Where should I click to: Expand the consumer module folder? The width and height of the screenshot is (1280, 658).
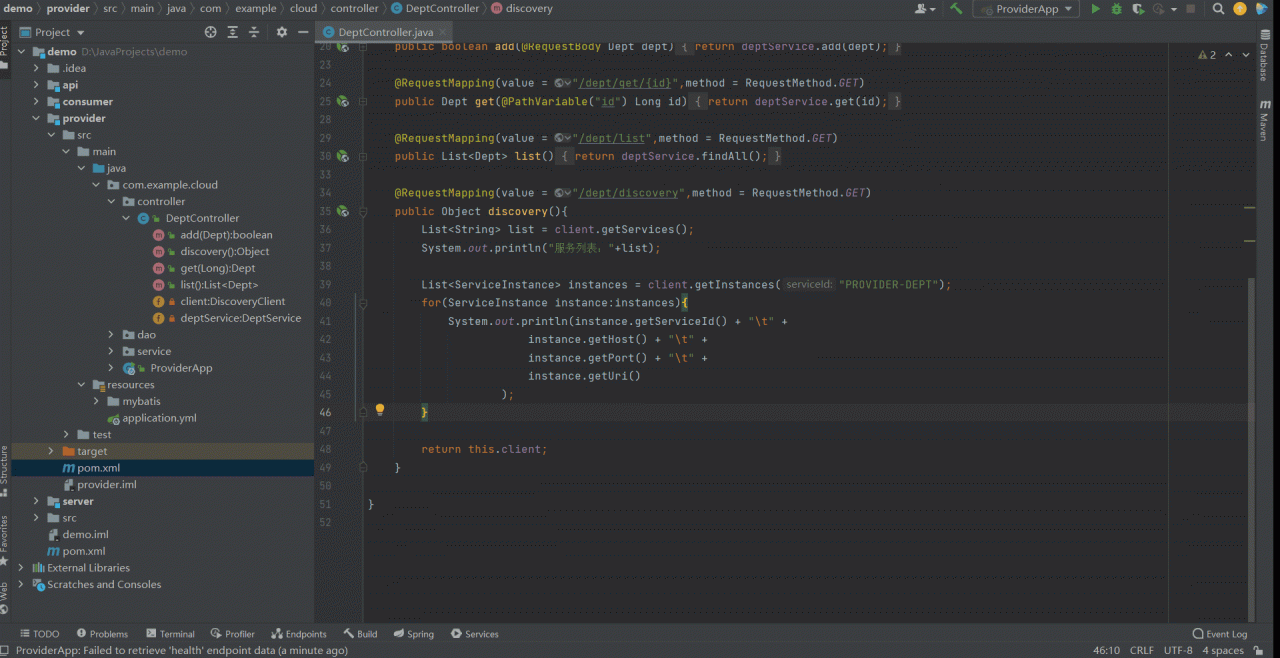click(x=37, y=102)
